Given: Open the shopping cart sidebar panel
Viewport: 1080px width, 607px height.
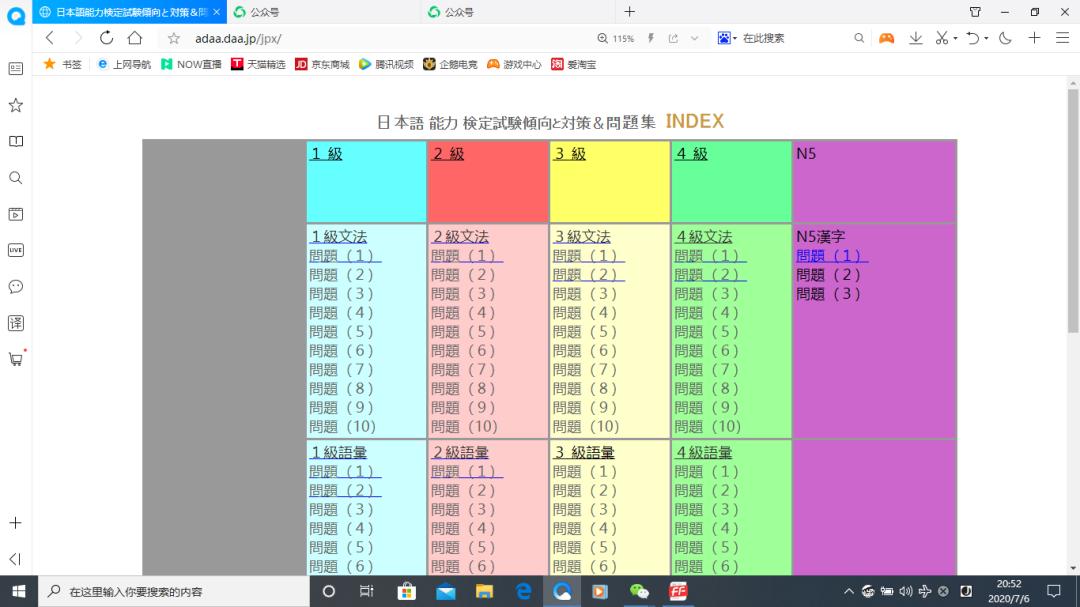Looking at the screenshot, I should (x=14, y=360).
